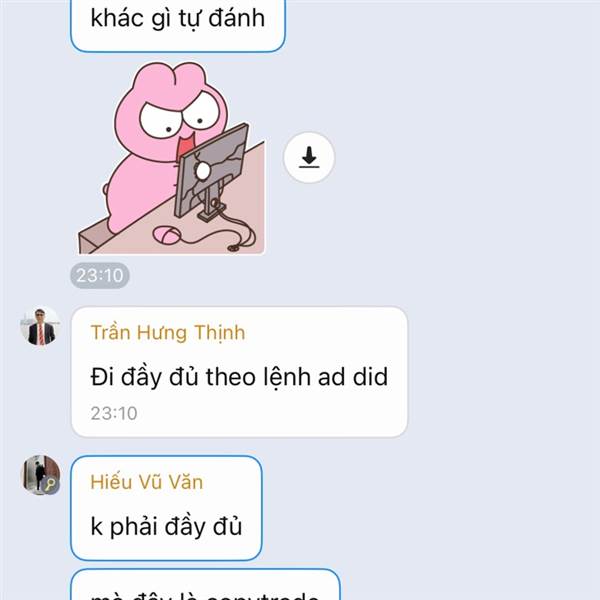
Task: Open Hiếu Vũ Văn's profile avatar
Action: [40, 475]
